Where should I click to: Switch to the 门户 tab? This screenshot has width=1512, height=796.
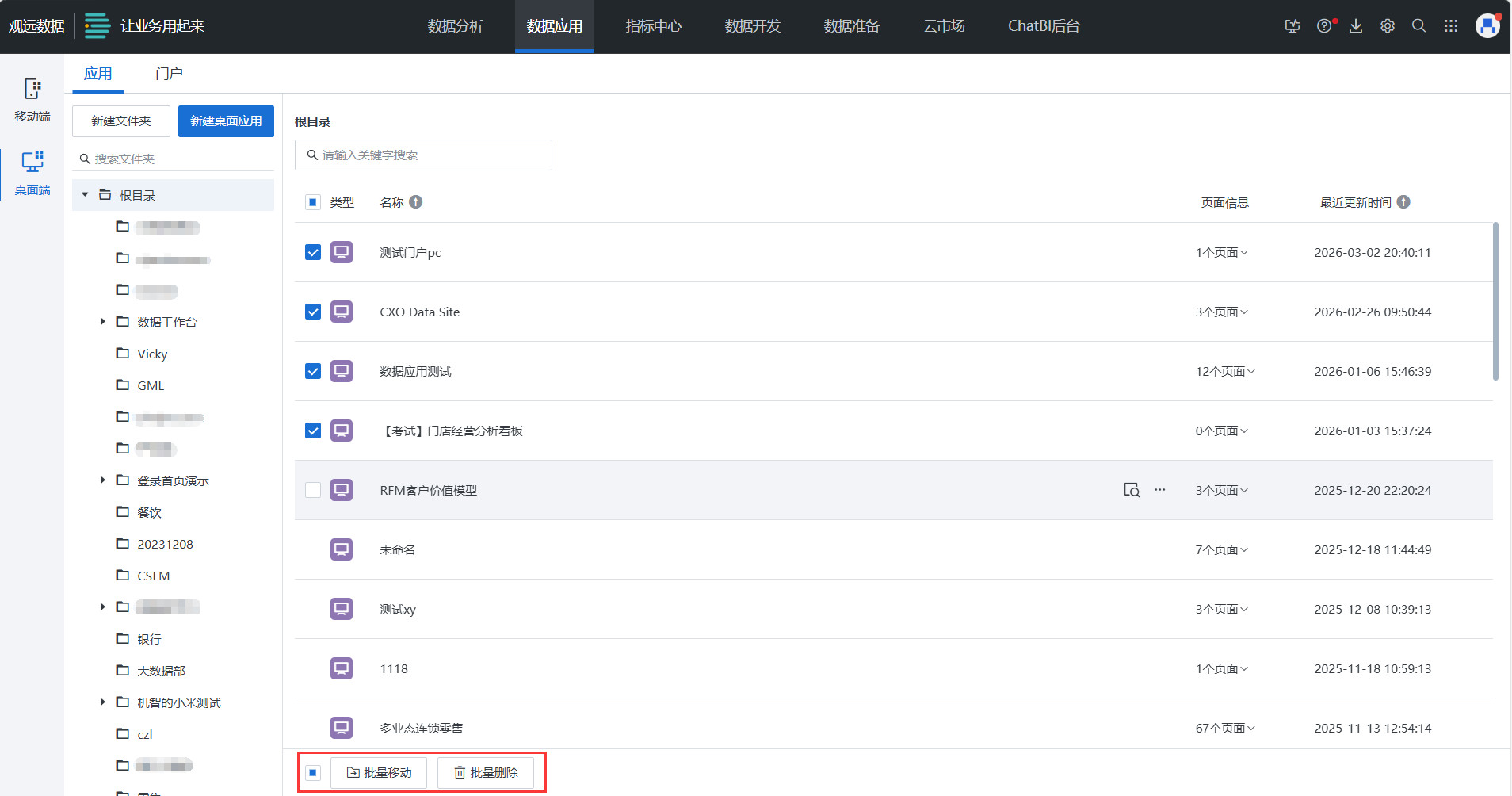tap(169, 74)
